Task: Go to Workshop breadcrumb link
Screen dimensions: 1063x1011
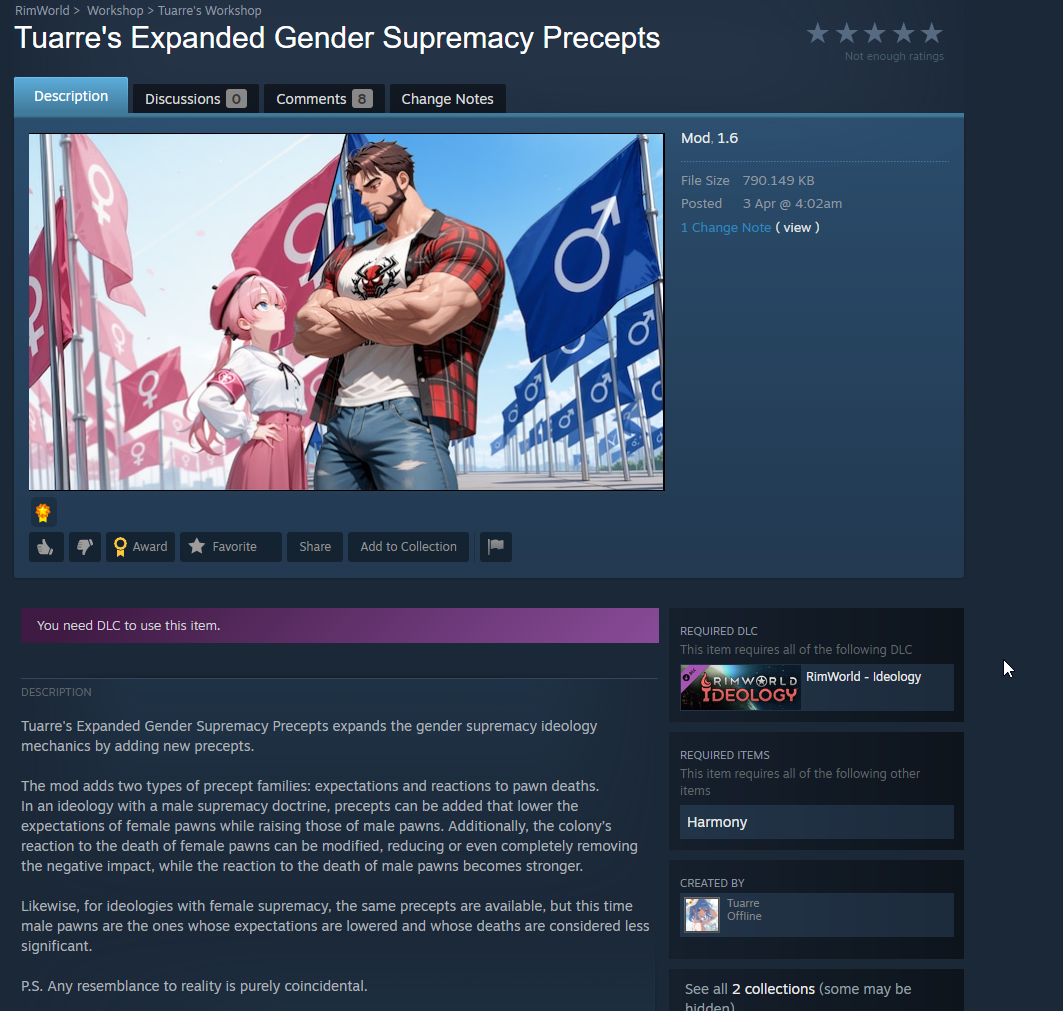Action: pos(115,11)
